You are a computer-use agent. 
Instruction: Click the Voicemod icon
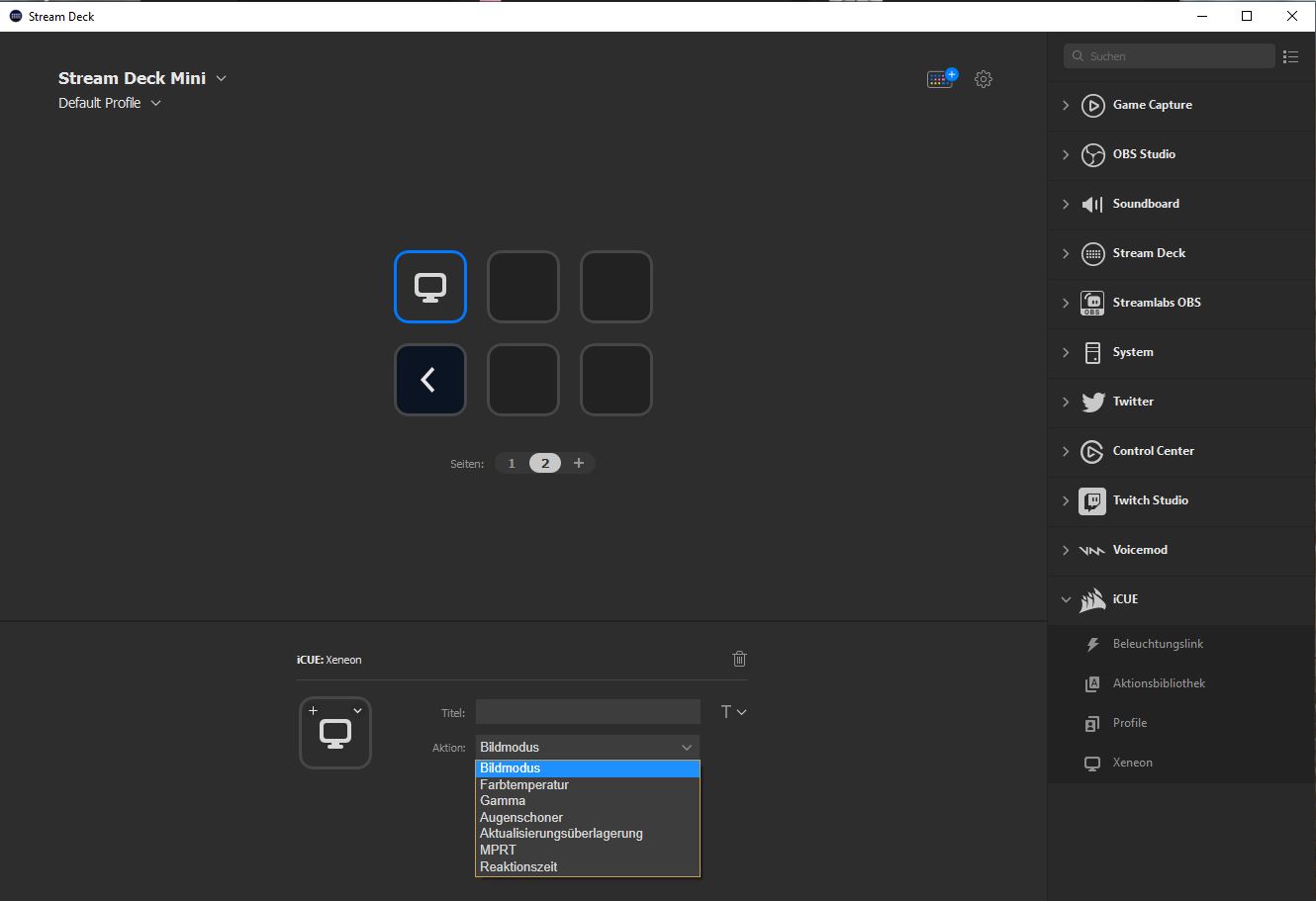click(x=1092, y=550)
